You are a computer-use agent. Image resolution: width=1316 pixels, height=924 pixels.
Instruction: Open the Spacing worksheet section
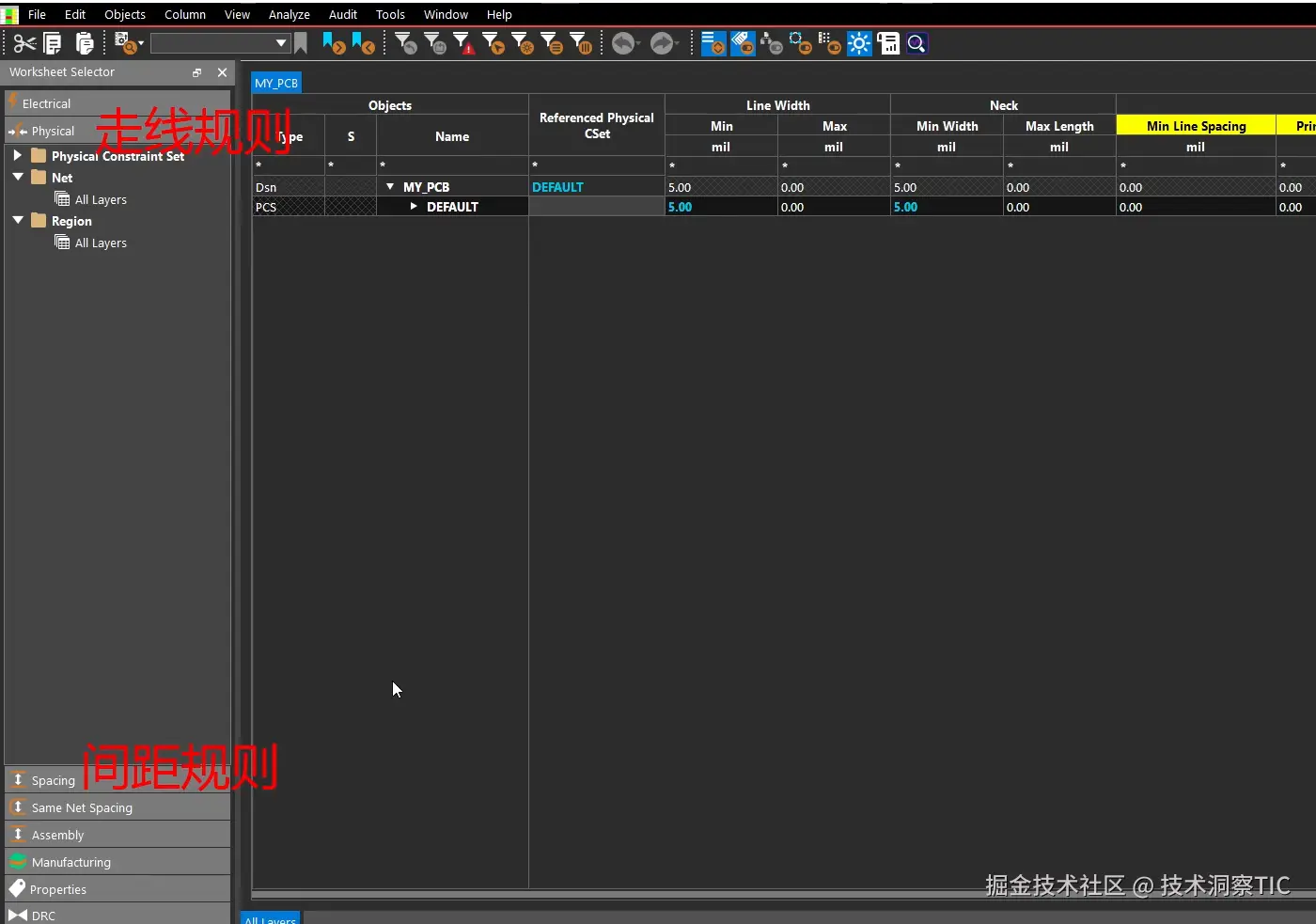(117, 780)
